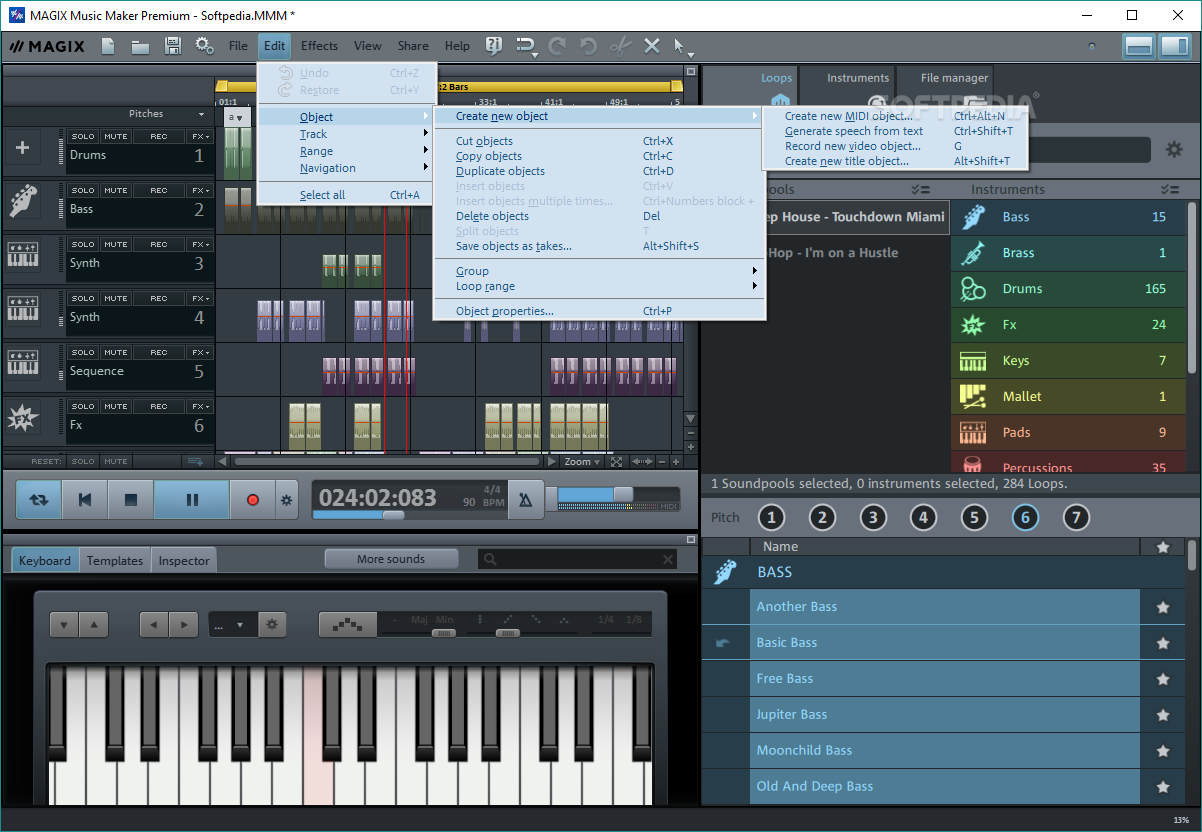Select Mallet instrument category icon
Viewport: 1202px width, 832px height.
pos(973,397)
